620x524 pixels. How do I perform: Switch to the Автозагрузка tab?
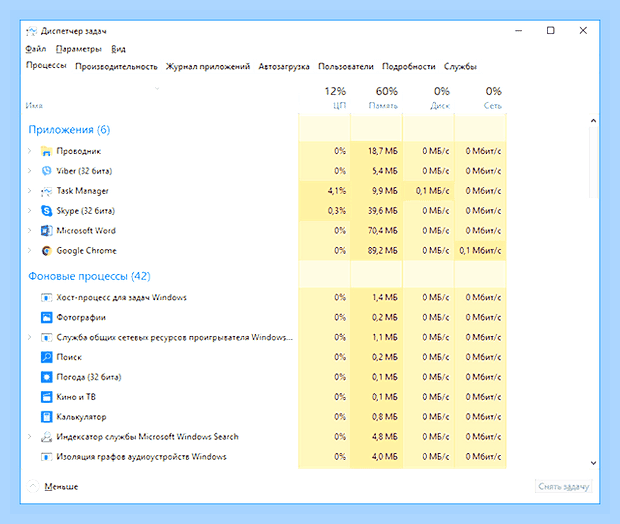(x=284, y=66)
